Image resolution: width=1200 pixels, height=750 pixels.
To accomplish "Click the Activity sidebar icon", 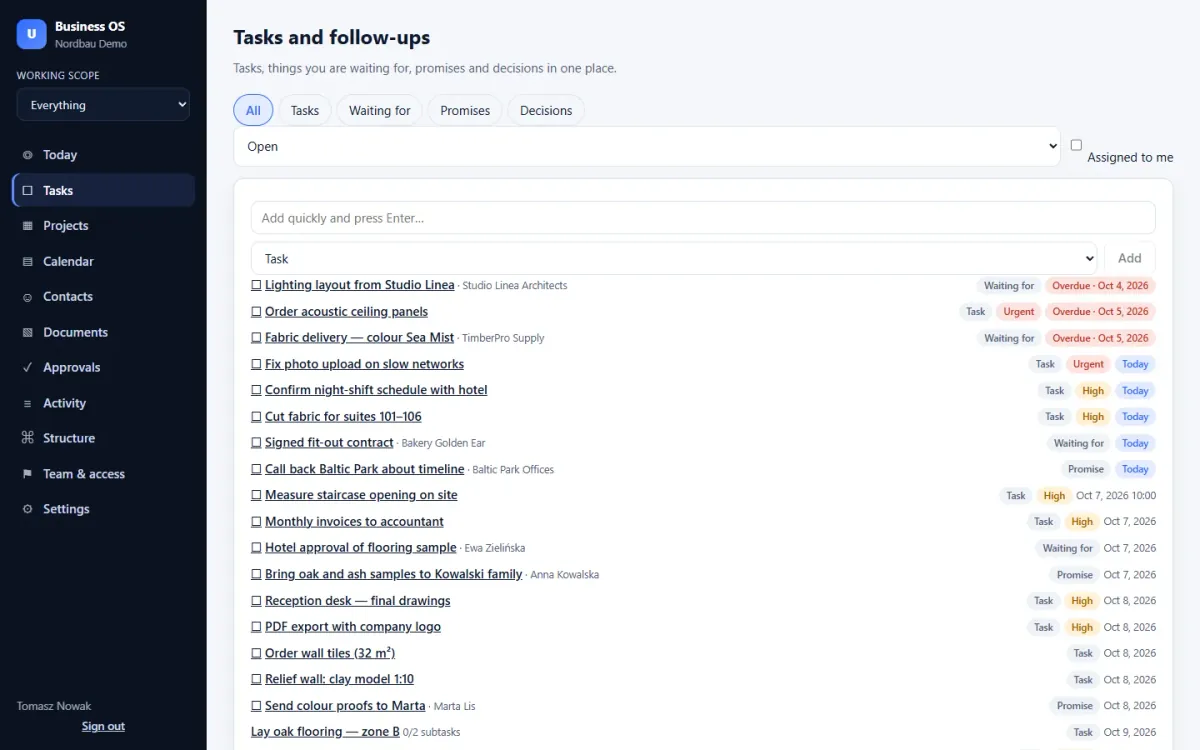I will (27, 403).
